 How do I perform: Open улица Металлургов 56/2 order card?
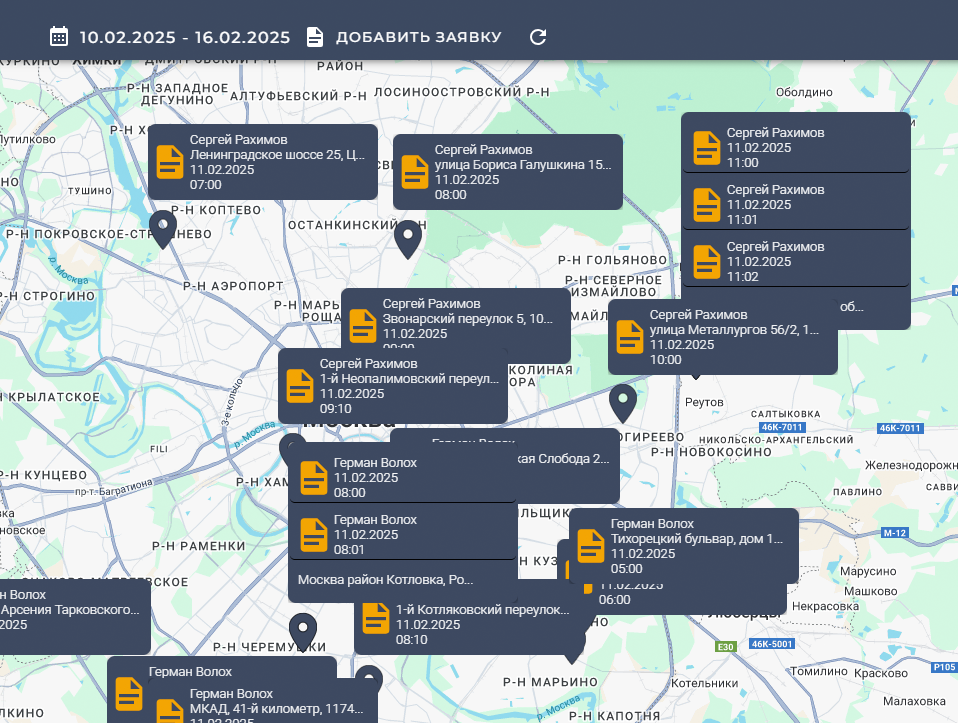click(722, 337)
